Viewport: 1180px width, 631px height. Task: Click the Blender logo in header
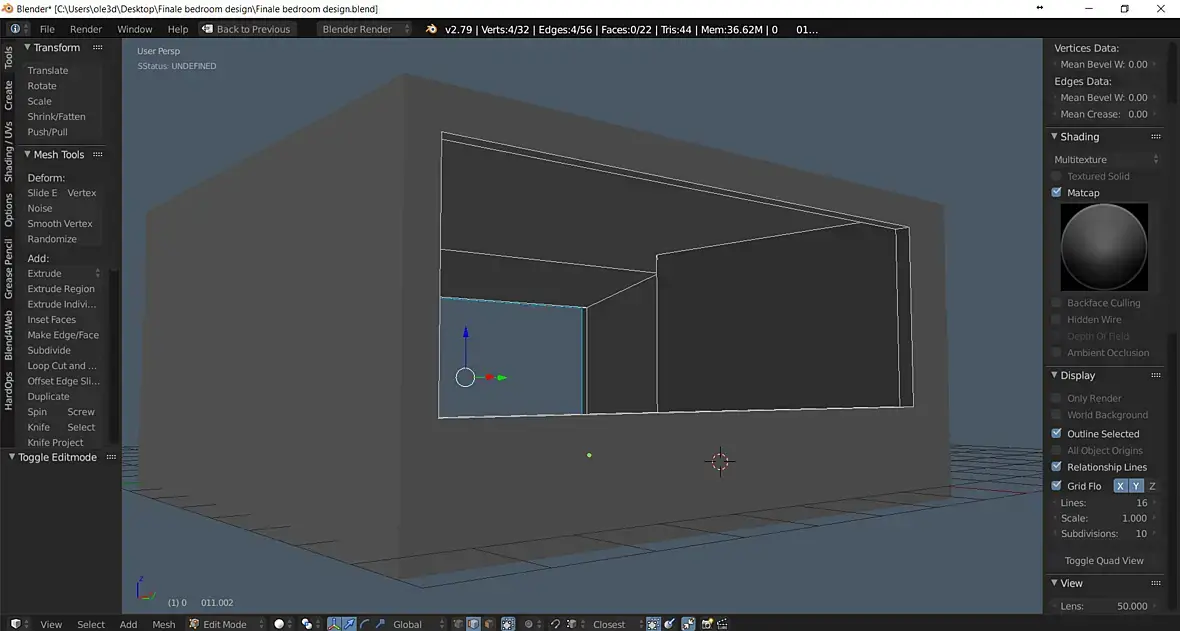[431, 29]
